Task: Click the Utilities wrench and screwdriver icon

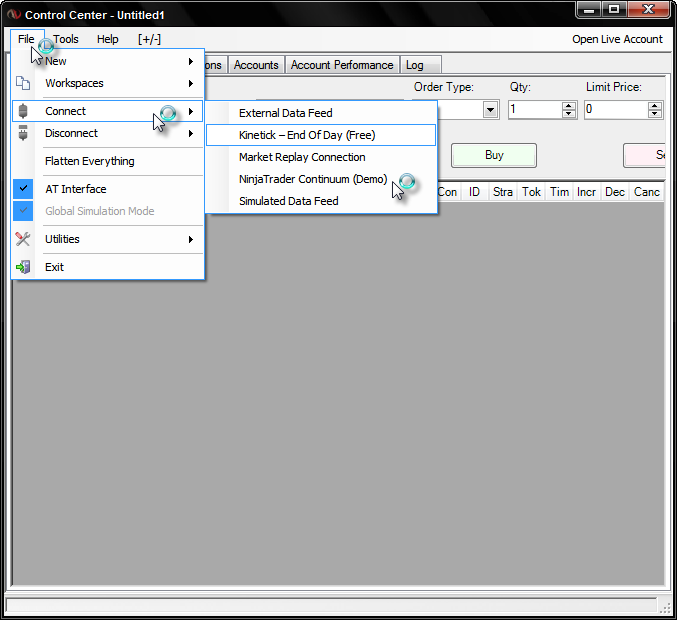Action: click(x=23, y=239)
